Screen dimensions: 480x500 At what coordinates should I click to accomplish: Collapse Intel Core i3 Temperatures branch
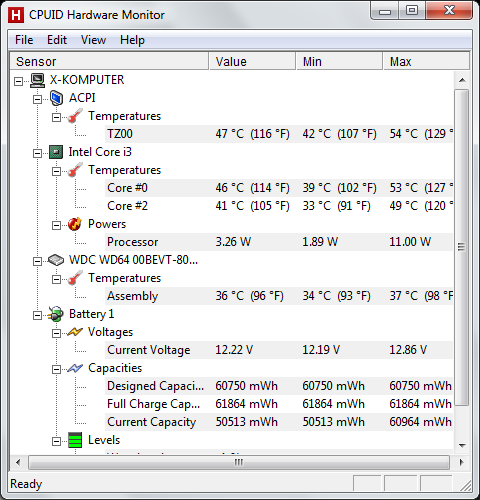pos(57,171)
